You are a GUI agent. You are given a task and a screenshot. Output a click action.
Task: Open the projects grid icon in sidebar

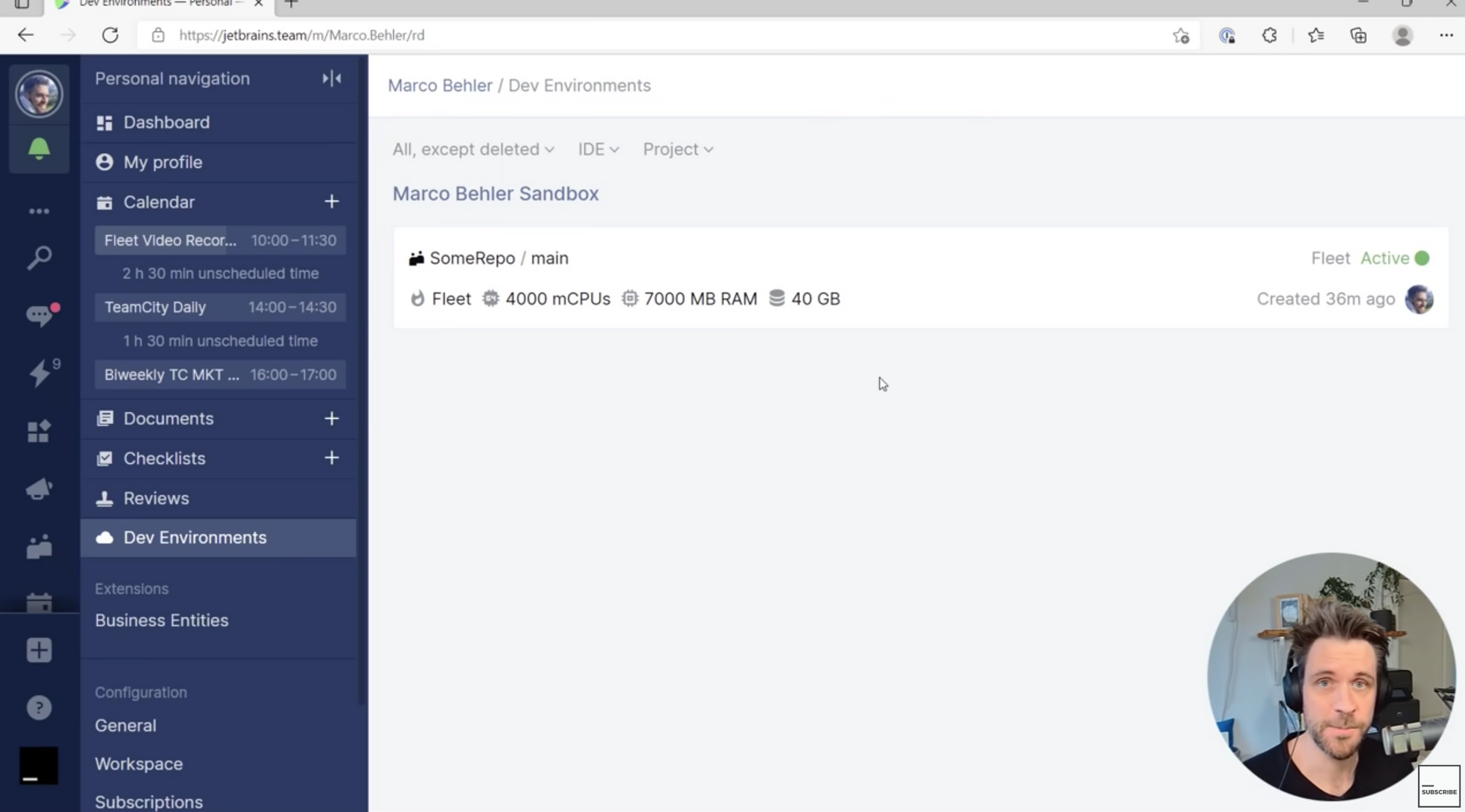tap(39, 431)
